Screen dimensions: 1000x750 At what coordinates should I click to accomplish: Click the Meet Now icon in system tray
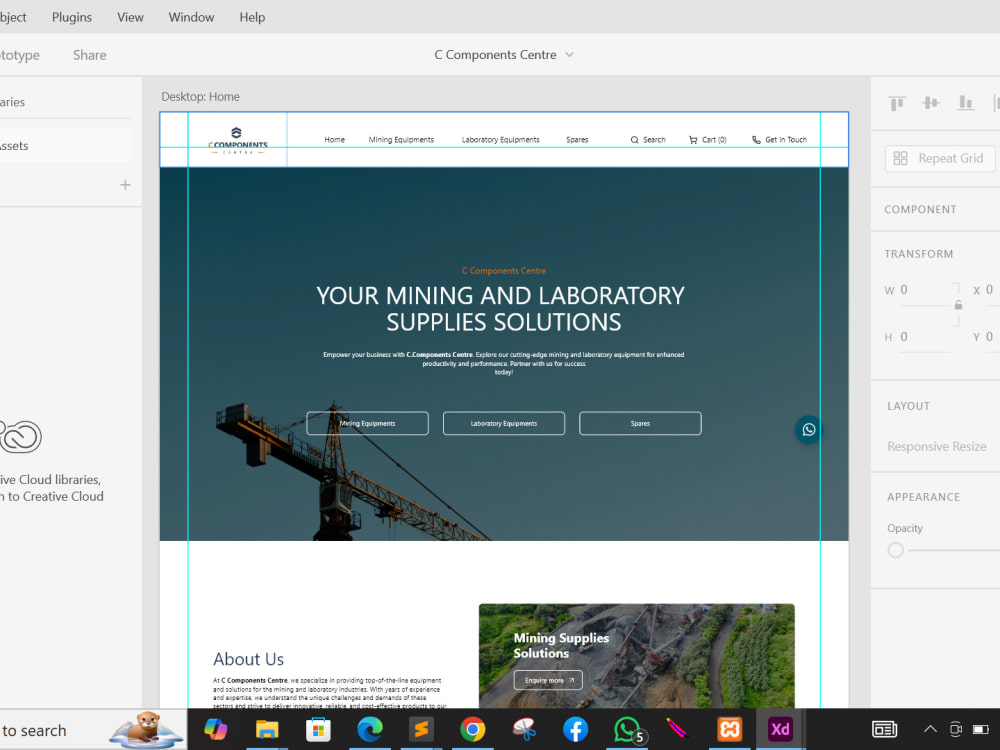click(955, 729)
